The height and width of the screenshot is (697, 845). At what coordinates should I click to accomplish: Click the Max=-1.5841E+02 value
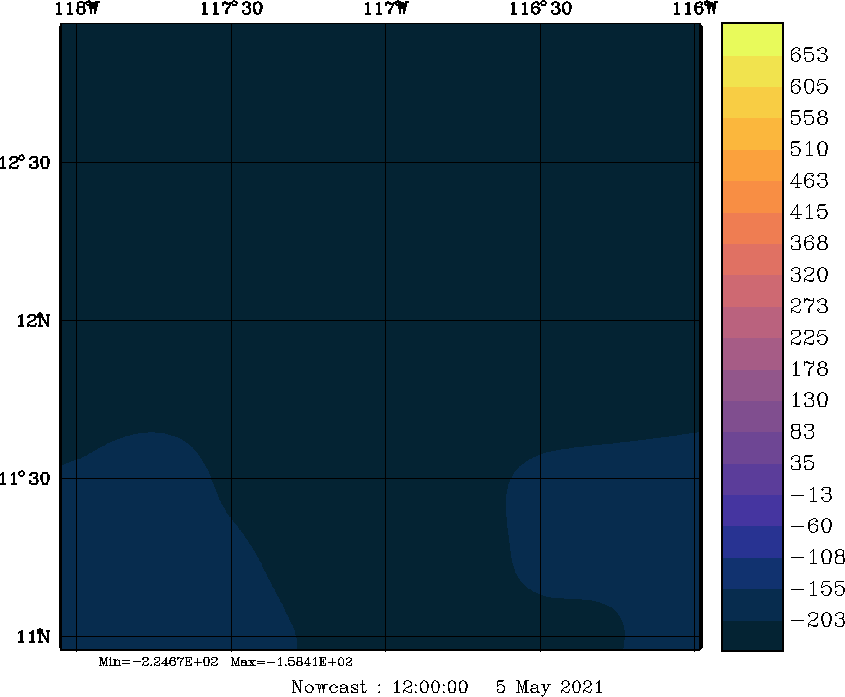[x=292, y=661]
